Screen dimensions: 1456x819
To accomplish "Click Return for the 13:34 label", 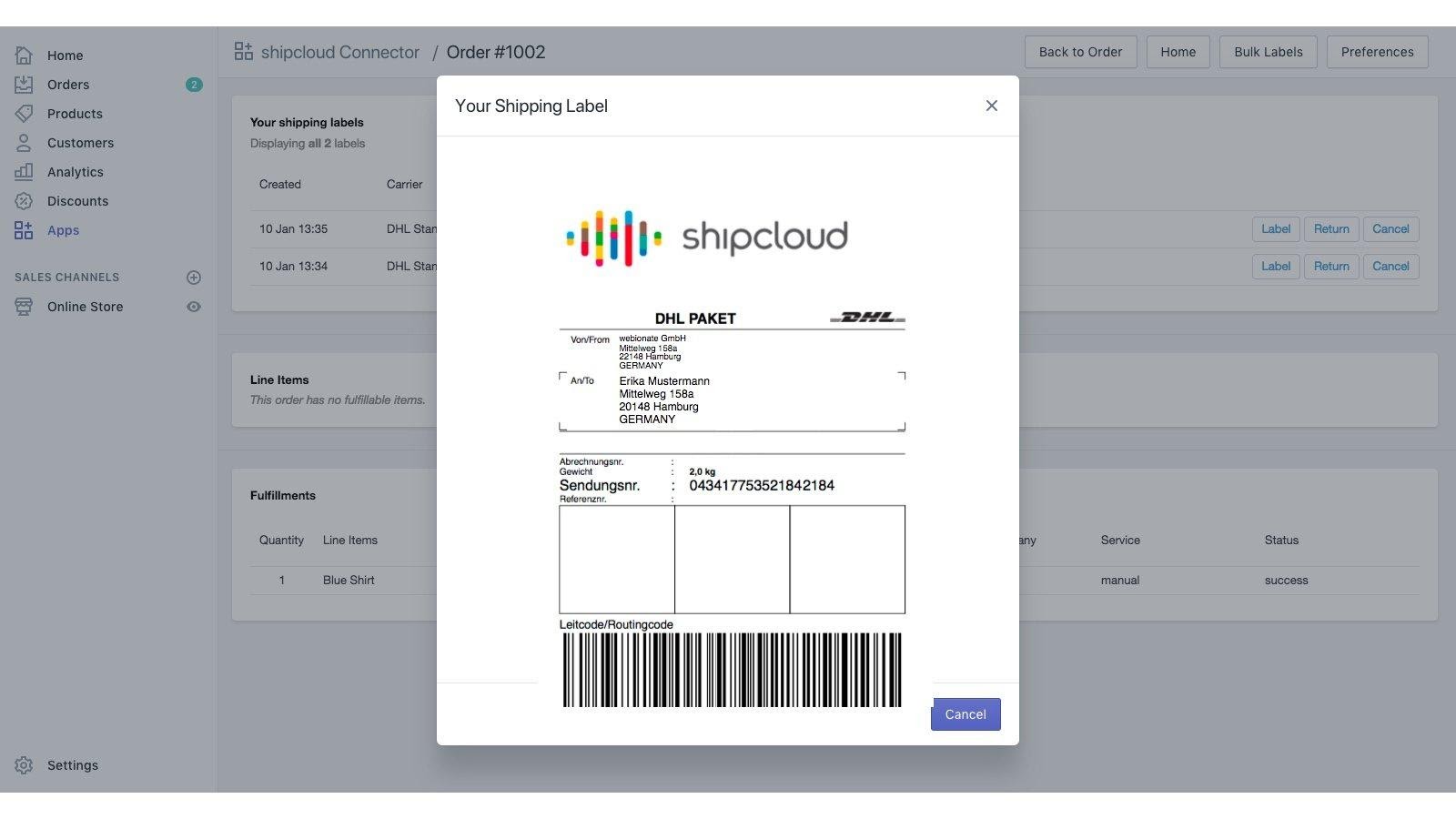I will coord(1330,267).
